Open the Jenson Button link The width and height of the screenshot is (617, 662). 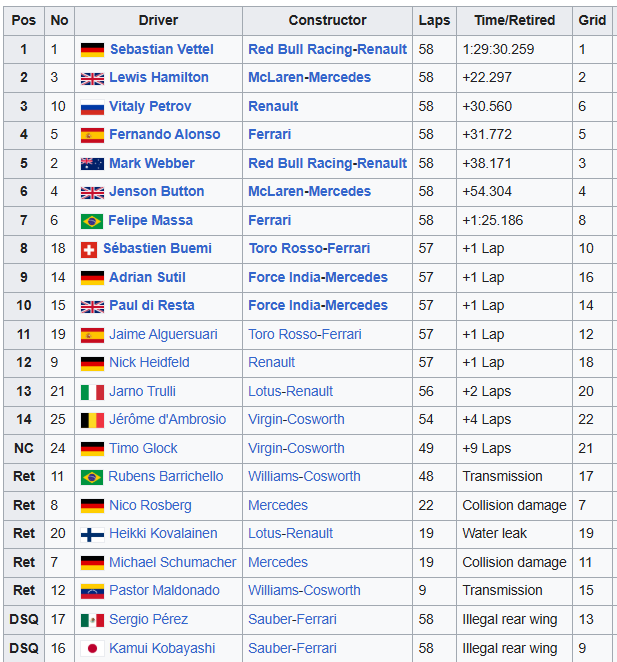[x=157, y=191]
